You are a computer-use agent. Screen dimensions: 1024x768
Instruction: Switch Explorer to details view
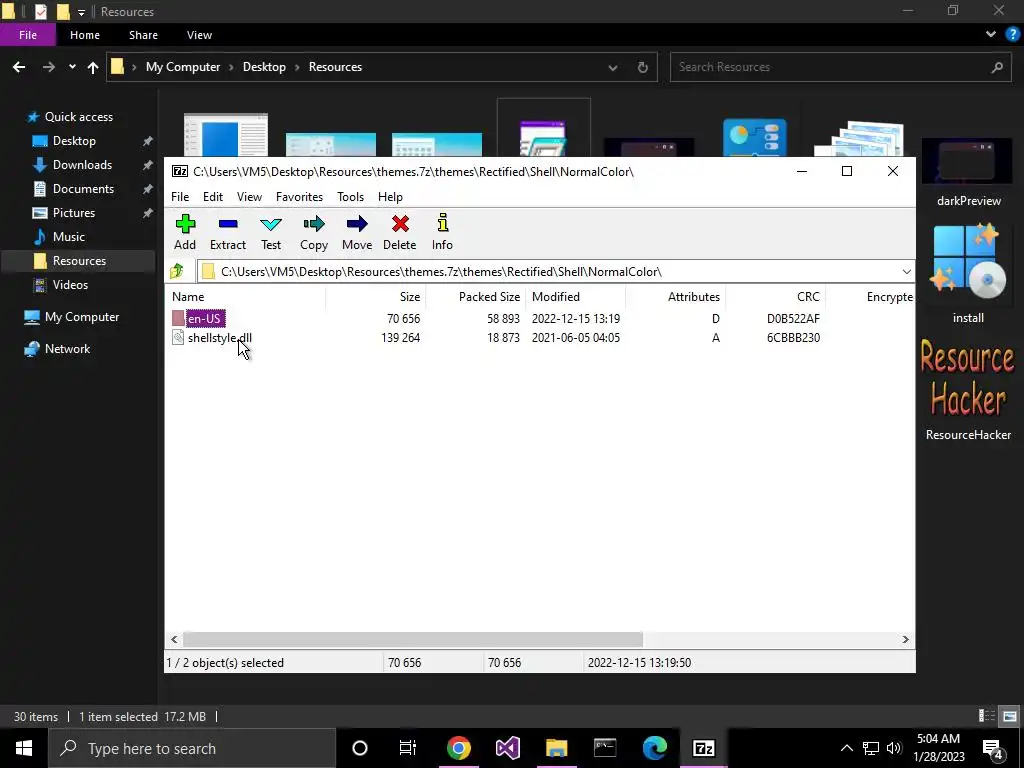(987, 716)
